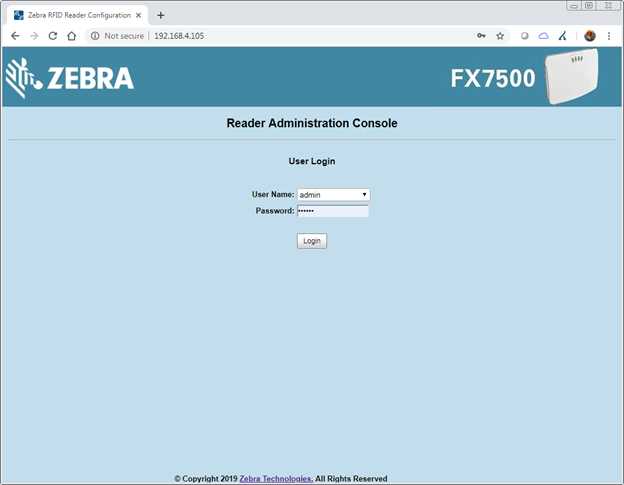Open the Chrome three-dot menu
This screenshot has height=485, width=624.
[609, 36]
